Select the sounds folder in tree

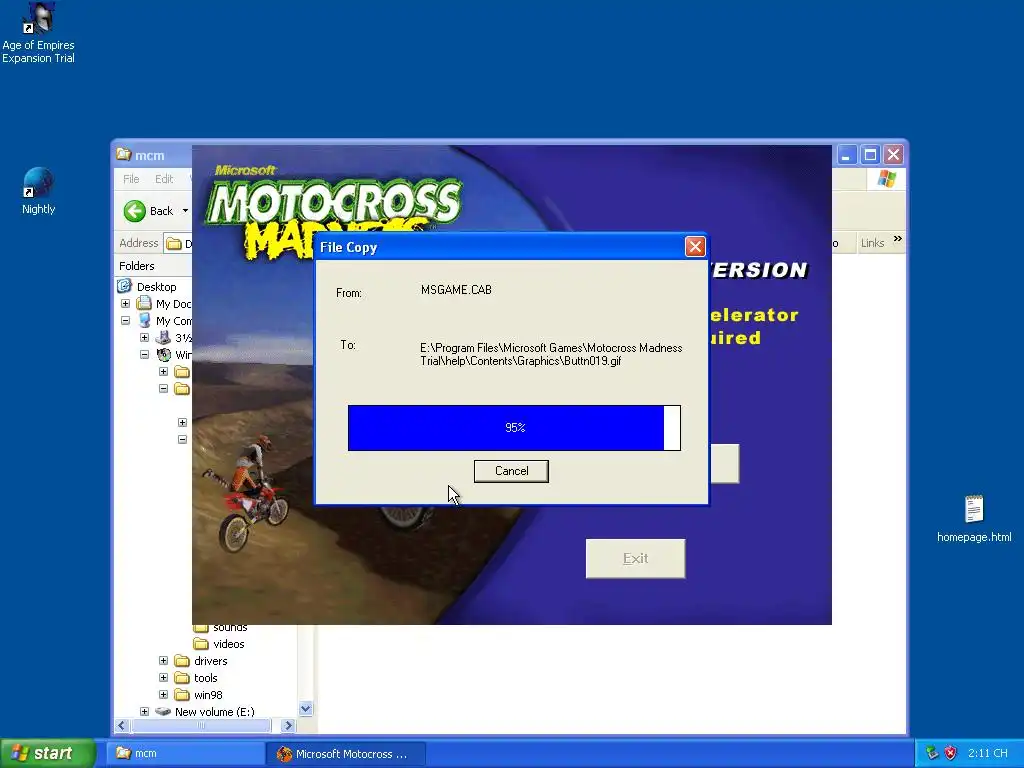[x=230, y=628]
